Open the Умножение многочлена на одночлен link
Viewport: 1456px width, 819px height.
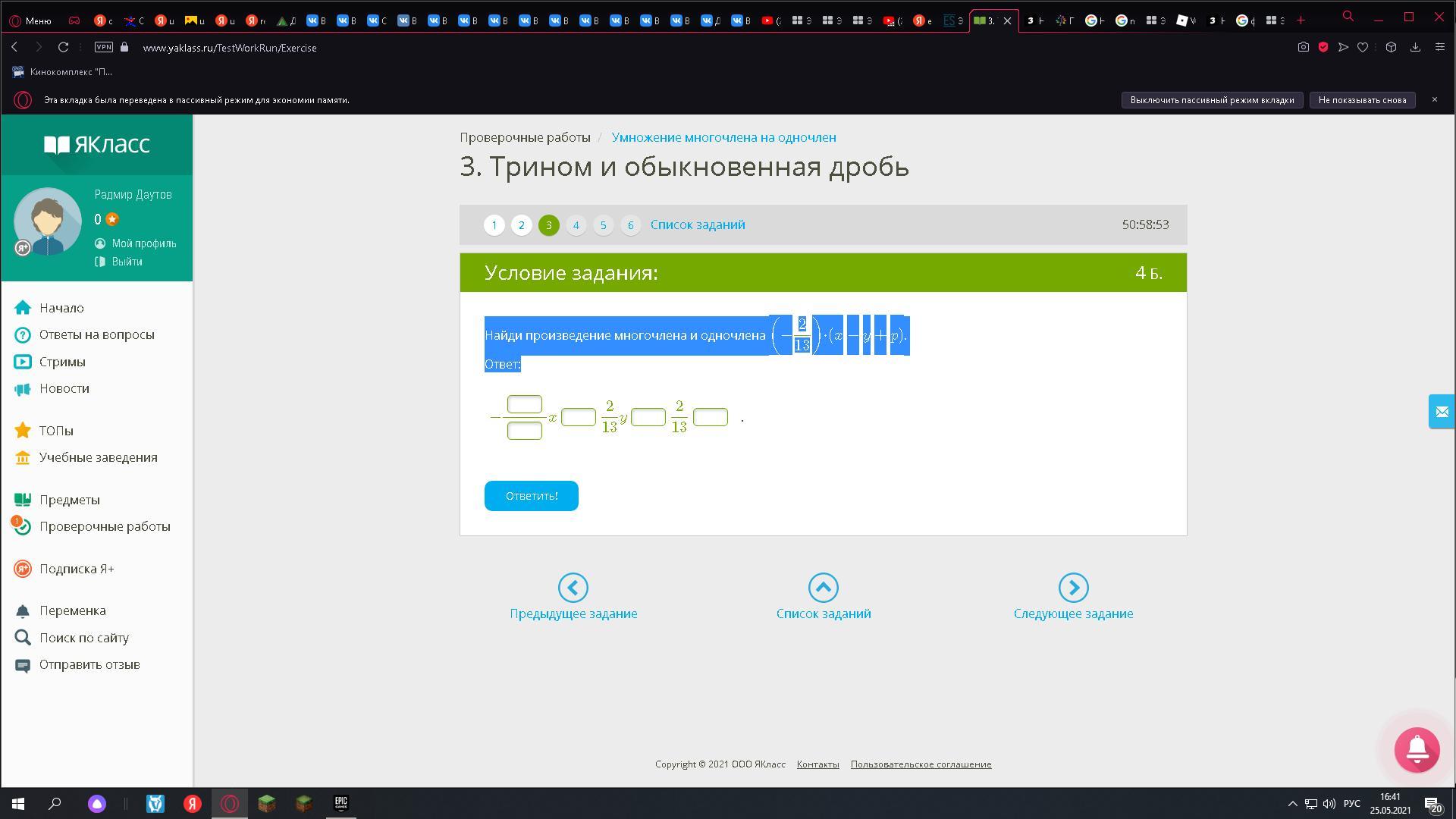[723, 137]
